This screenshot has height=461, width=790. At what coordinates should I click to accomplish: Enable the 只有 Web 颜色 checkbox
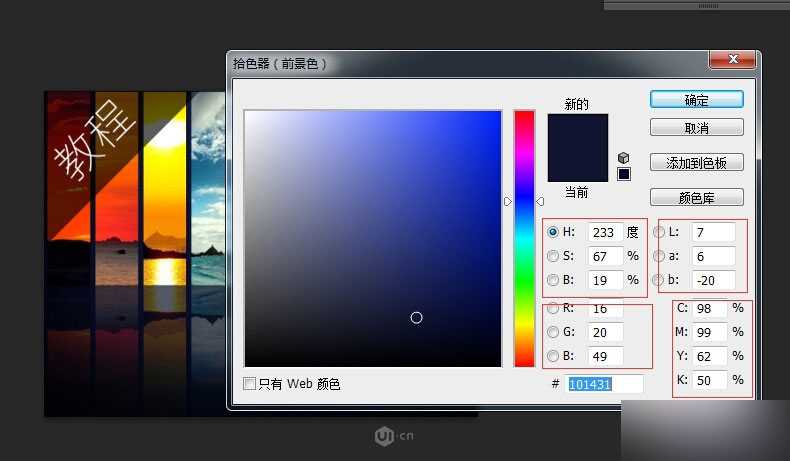click(x=250, y=384)
